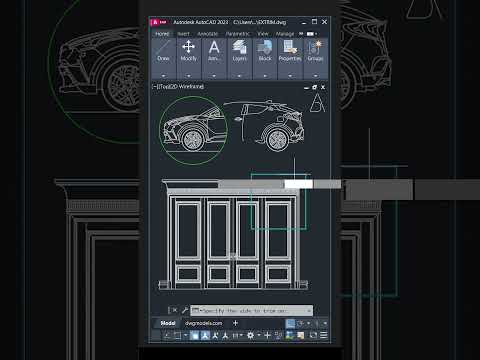Minimize the drawing viewport window
This screenshot has height=360, width=480.
[x=306, y=87]
